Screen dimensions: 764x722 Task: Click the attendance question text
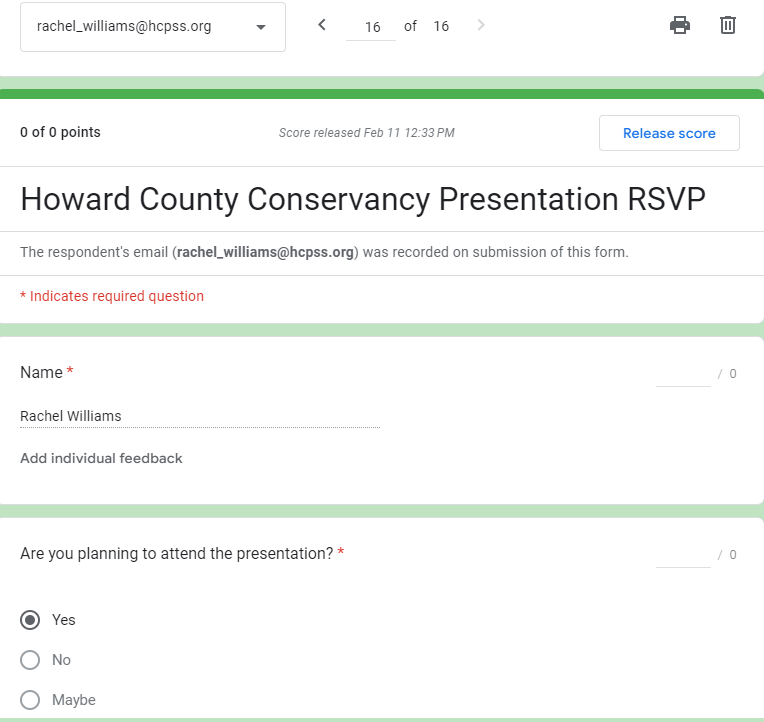click(176, 553)
